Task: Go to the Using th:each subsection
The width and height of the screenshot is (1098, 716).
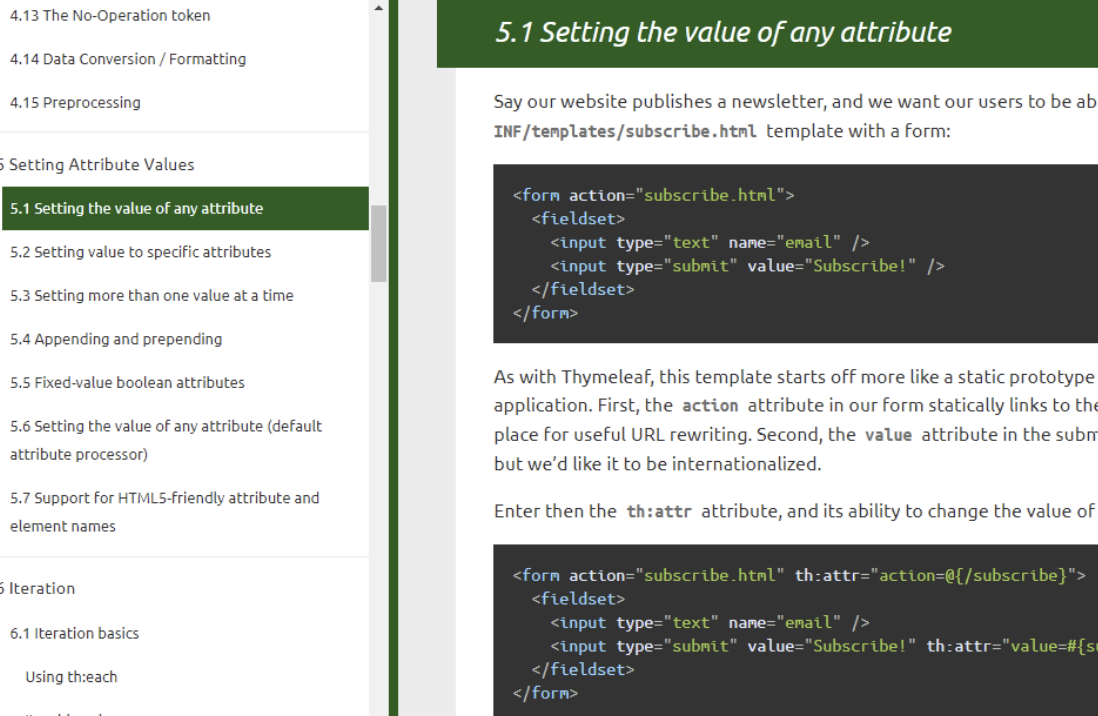Action: click(71, 677)
